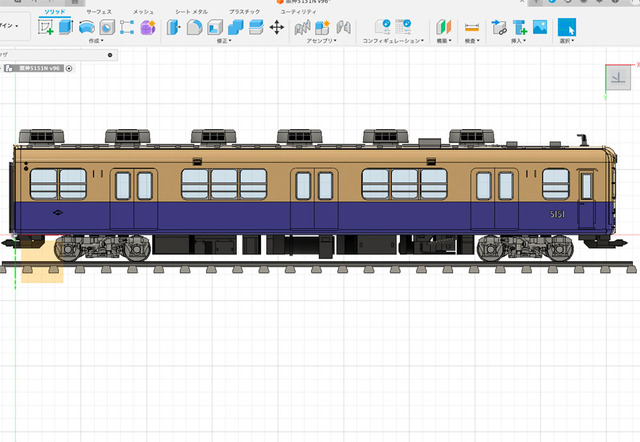This screenshot has width=640, height=442.
Task: Select the Press Pull tool
Action: [173, 27]
